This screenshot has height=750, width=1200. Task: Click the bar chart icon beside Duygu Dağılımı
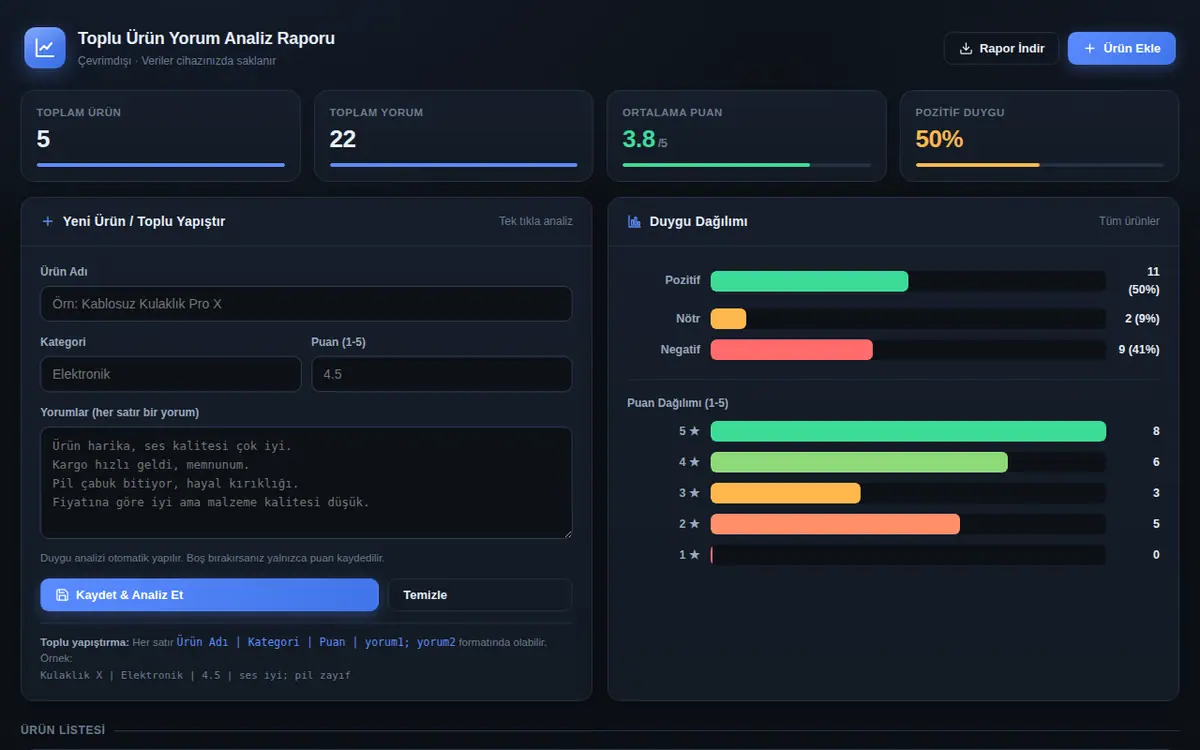(634, 221)
